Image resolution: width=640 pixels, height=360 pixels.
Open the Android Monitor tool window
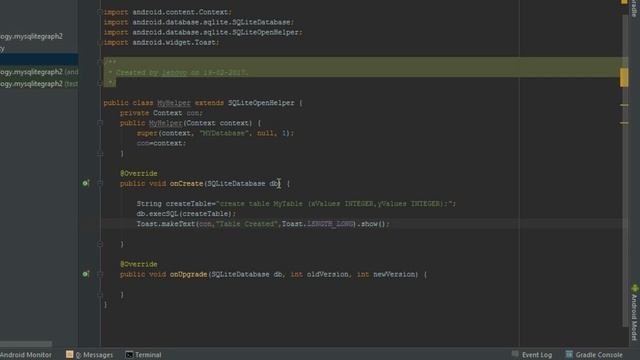coord(26,355)
